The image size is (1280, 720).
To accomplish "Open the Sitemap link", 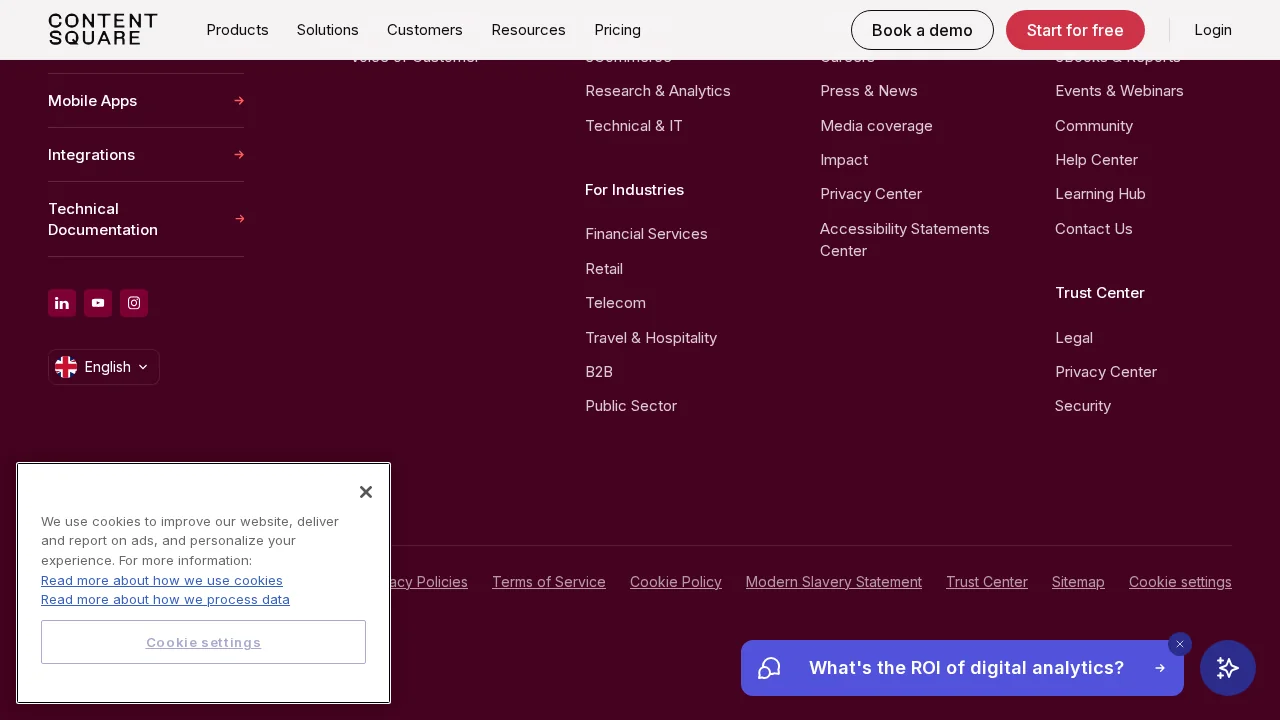I will (1078, 581).
